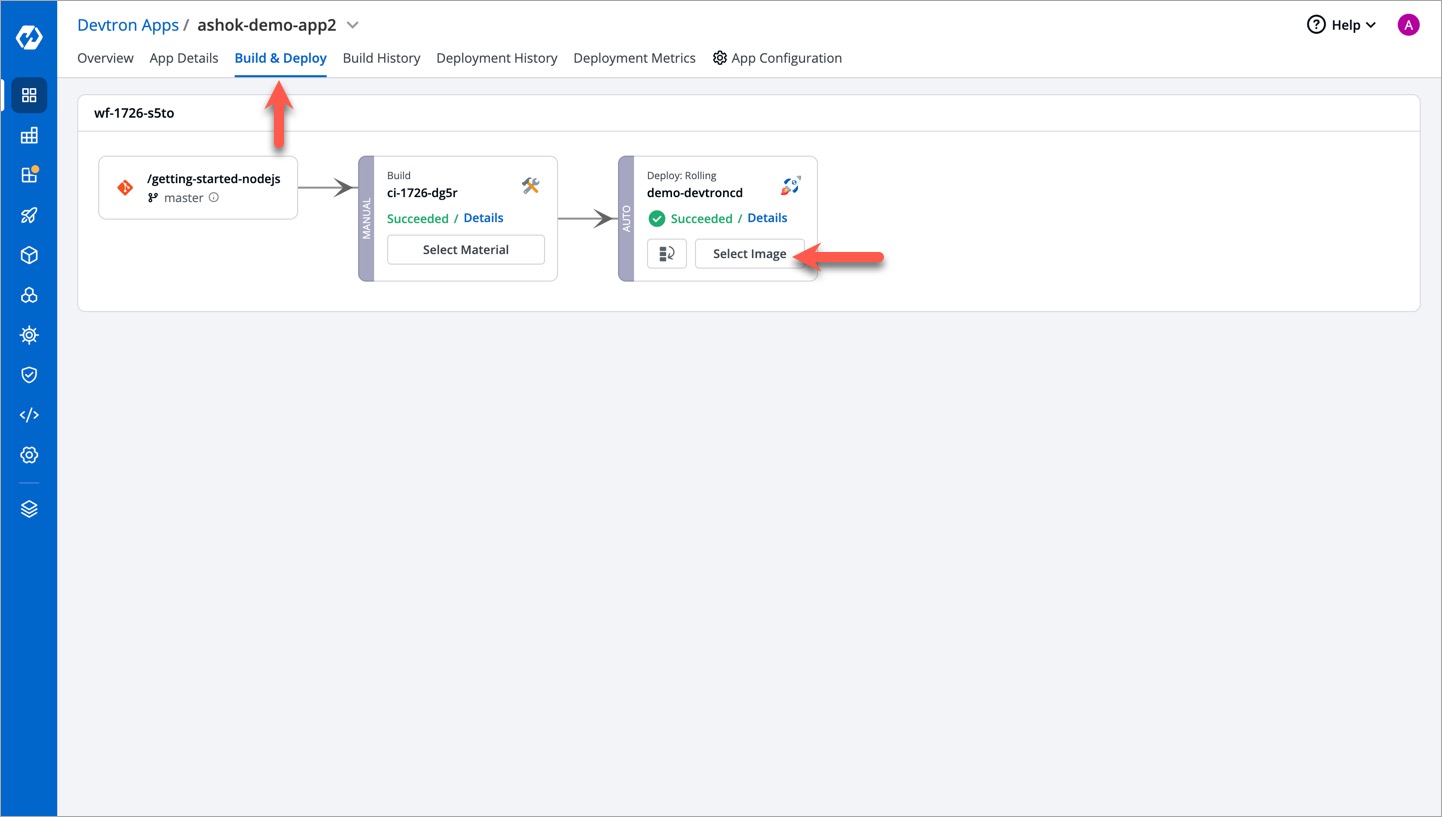Click the rocket Resource Browser sidebar icon
This screenshot has height=817, width=1442.
click(28, 215)
